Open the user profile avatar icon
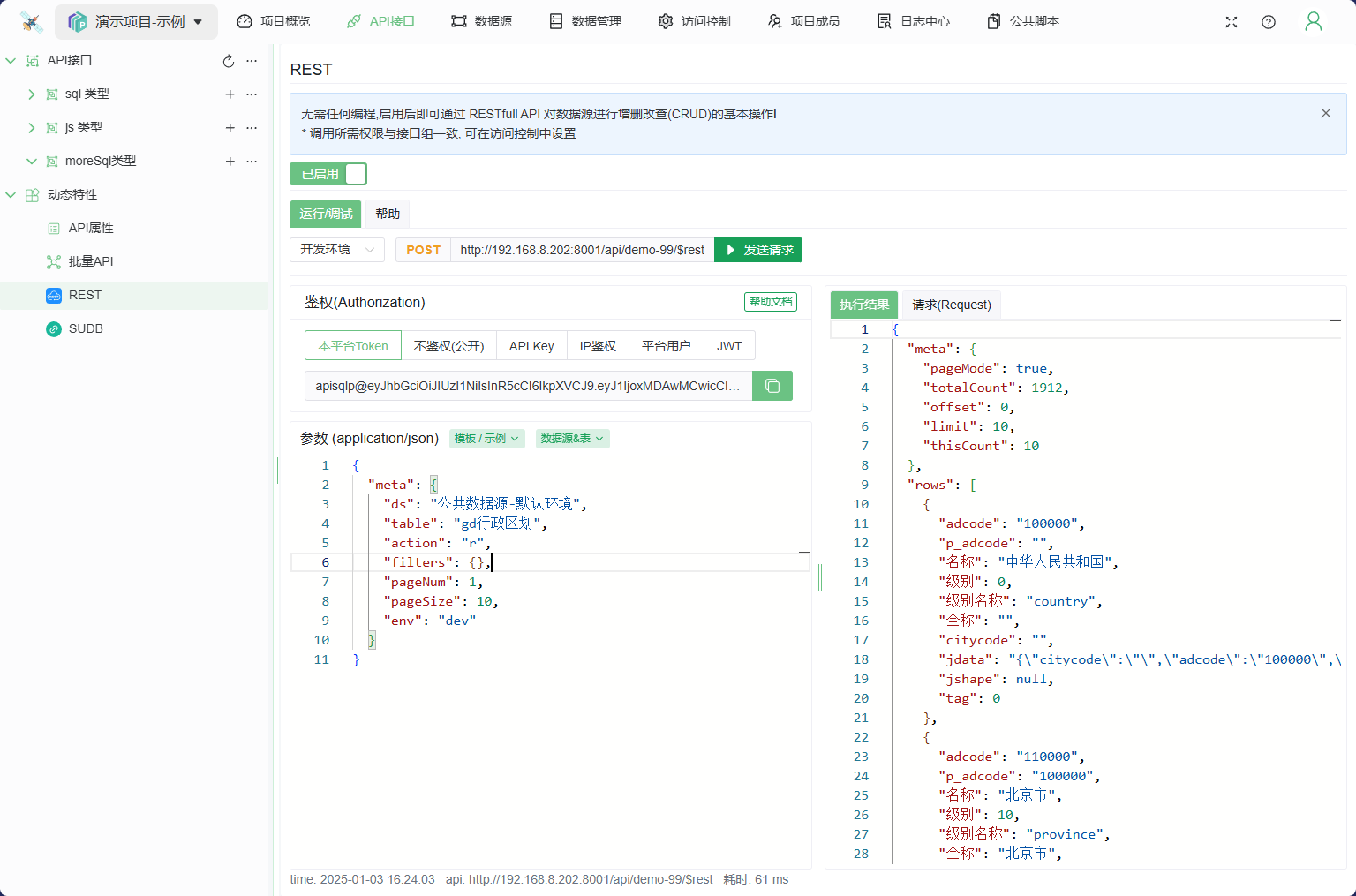Viewport: 1356px width, 896px height. pos(1313,22)
